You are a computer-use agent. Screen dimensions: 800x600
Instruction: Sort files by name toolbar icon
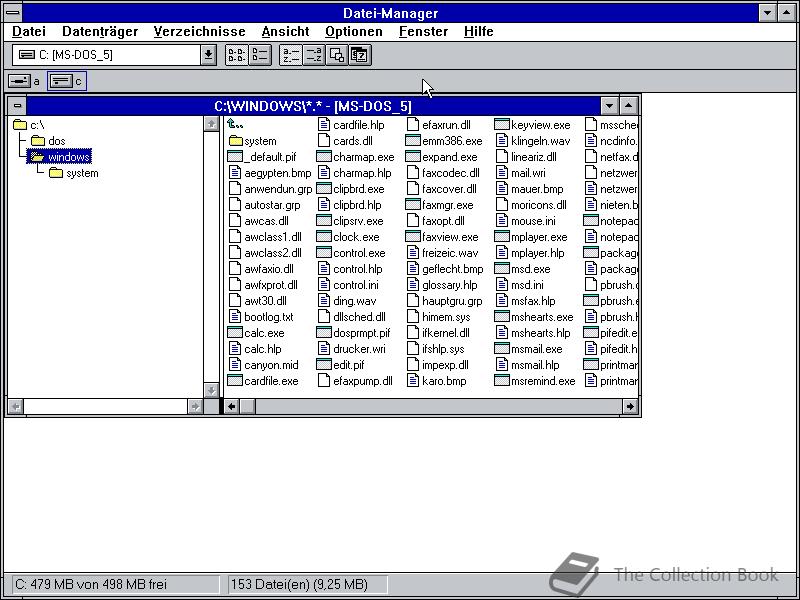pos(291,55)
